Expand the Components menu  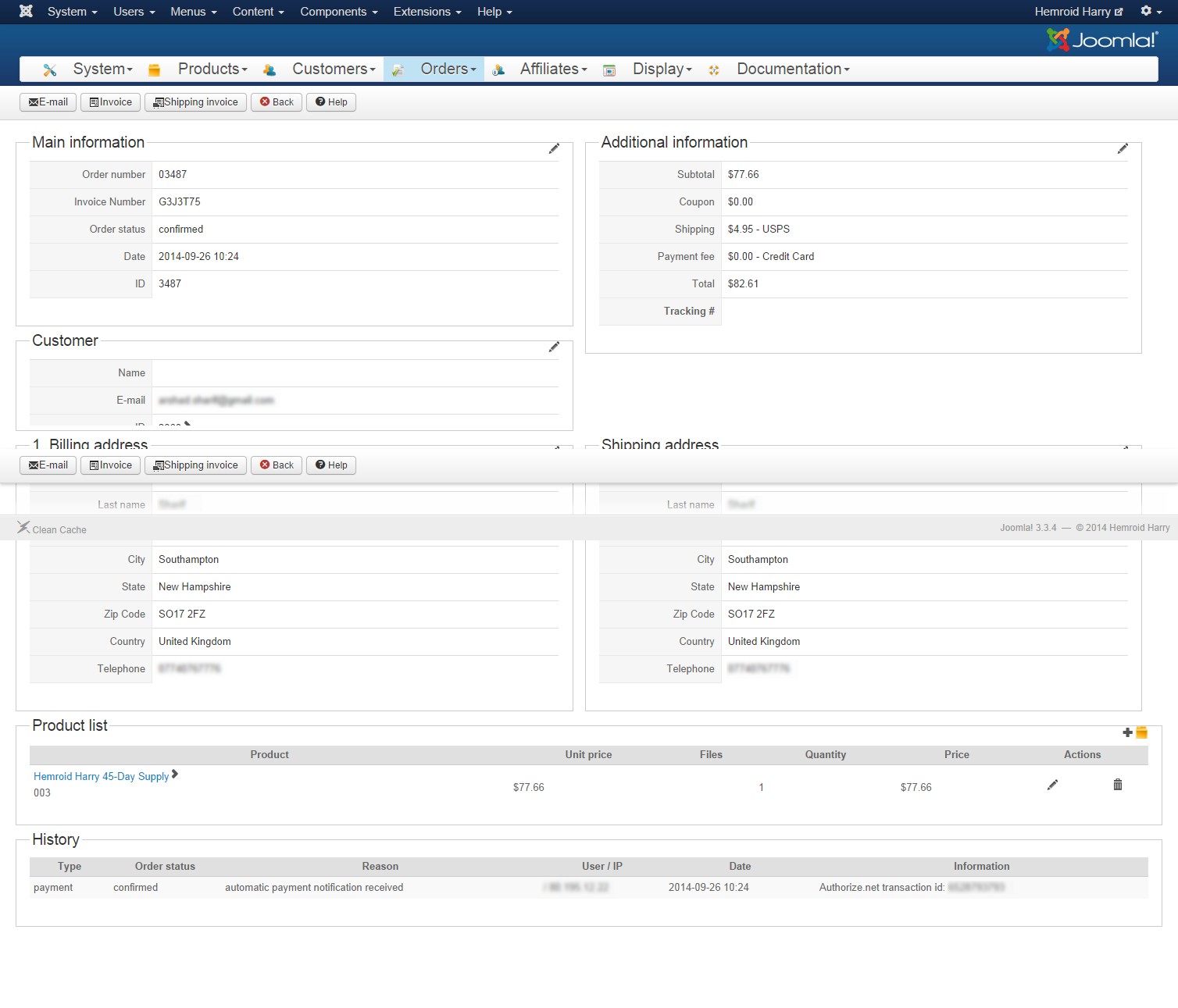point(339,12)
